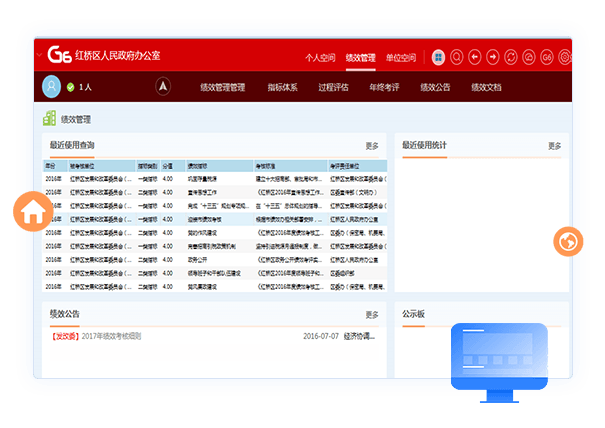Select the 绩效管理 top tab
605x428 pixels.
click(x=360, y=58)
